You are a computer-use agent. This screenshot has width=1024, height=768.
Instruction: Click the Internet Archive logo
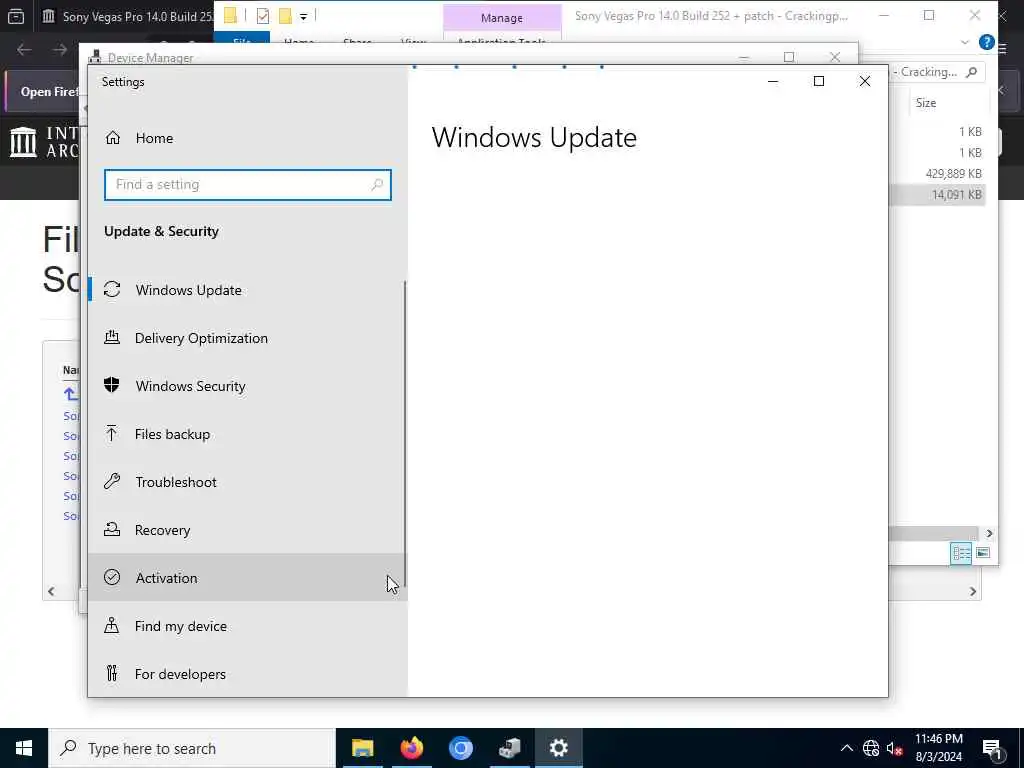coord(43,142)
